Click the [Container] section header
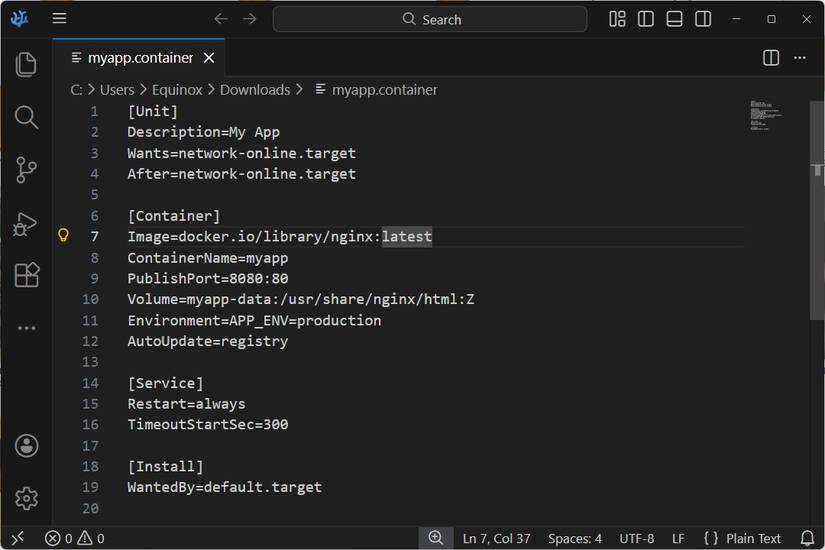This screenshot has width=825, height=550. point(174,216)
